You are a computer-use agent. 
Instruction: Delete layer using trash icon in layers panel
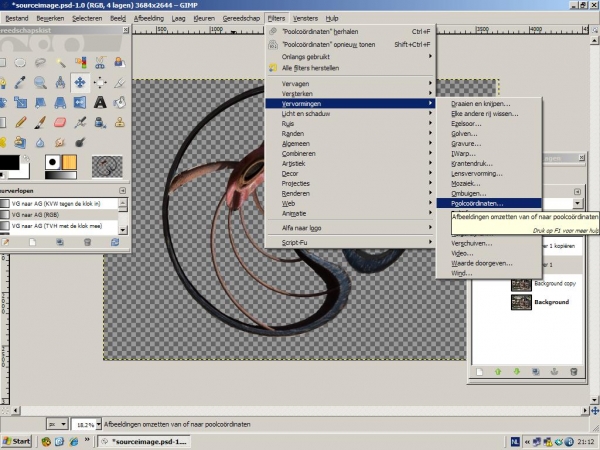573,372
